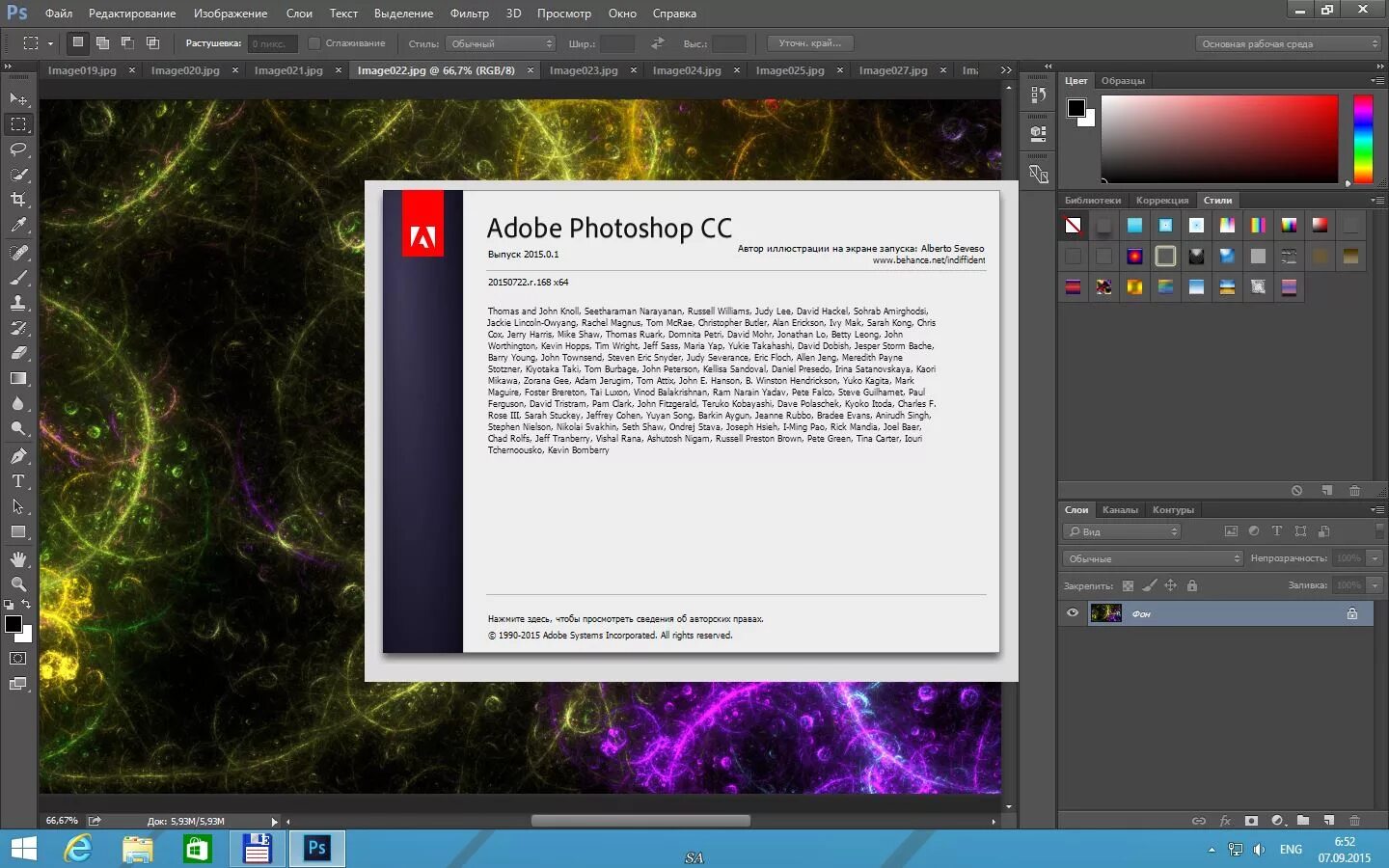The height and width of the screenshot is (868, 1389).
Task: Open the Изображение menu
Action: [x=231, y=14]
